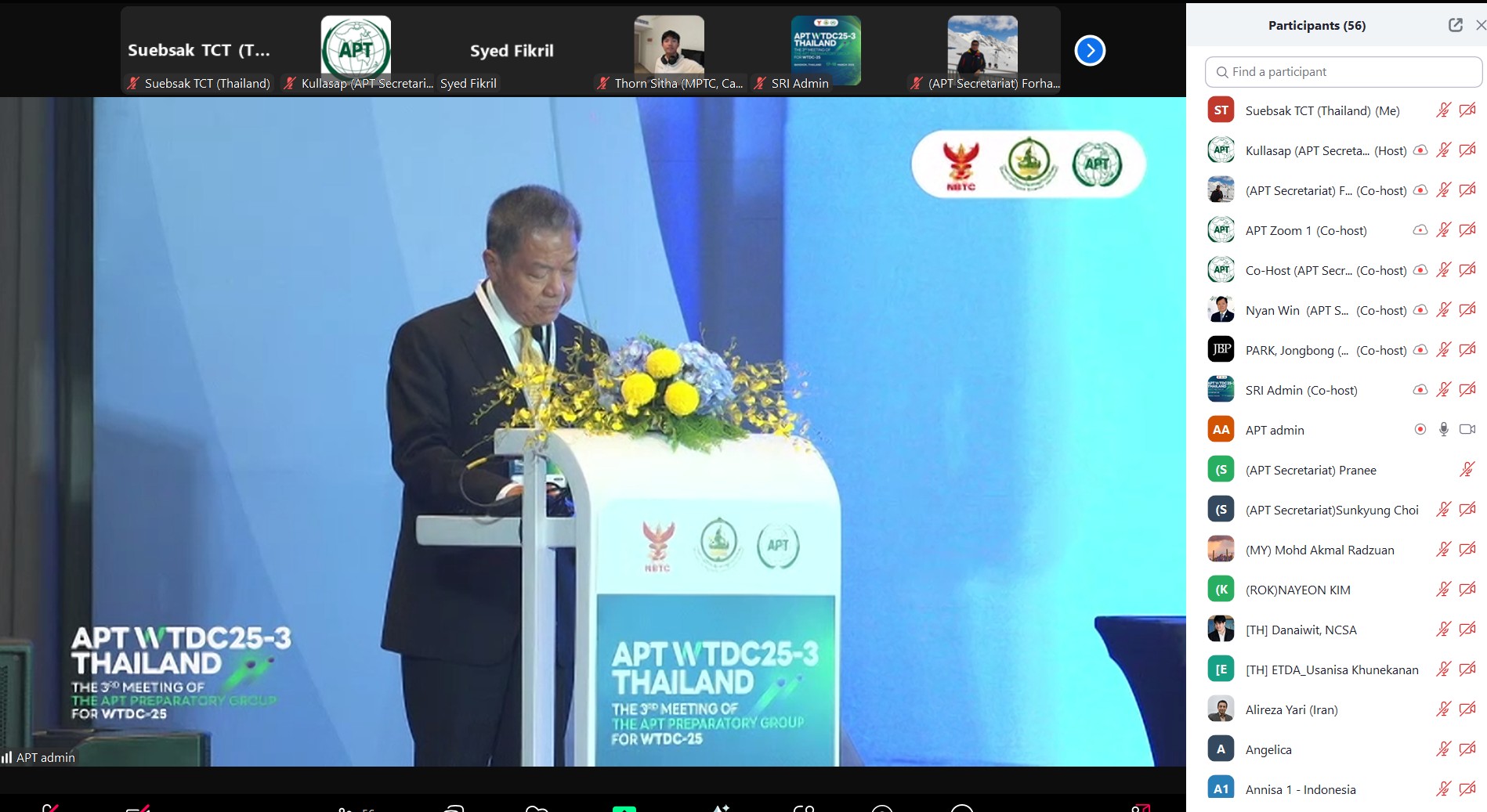Click recording indicator on SRI Admin row
Image resolution: width=1487 pixels, height=812 pixels.
point(1420,390)
